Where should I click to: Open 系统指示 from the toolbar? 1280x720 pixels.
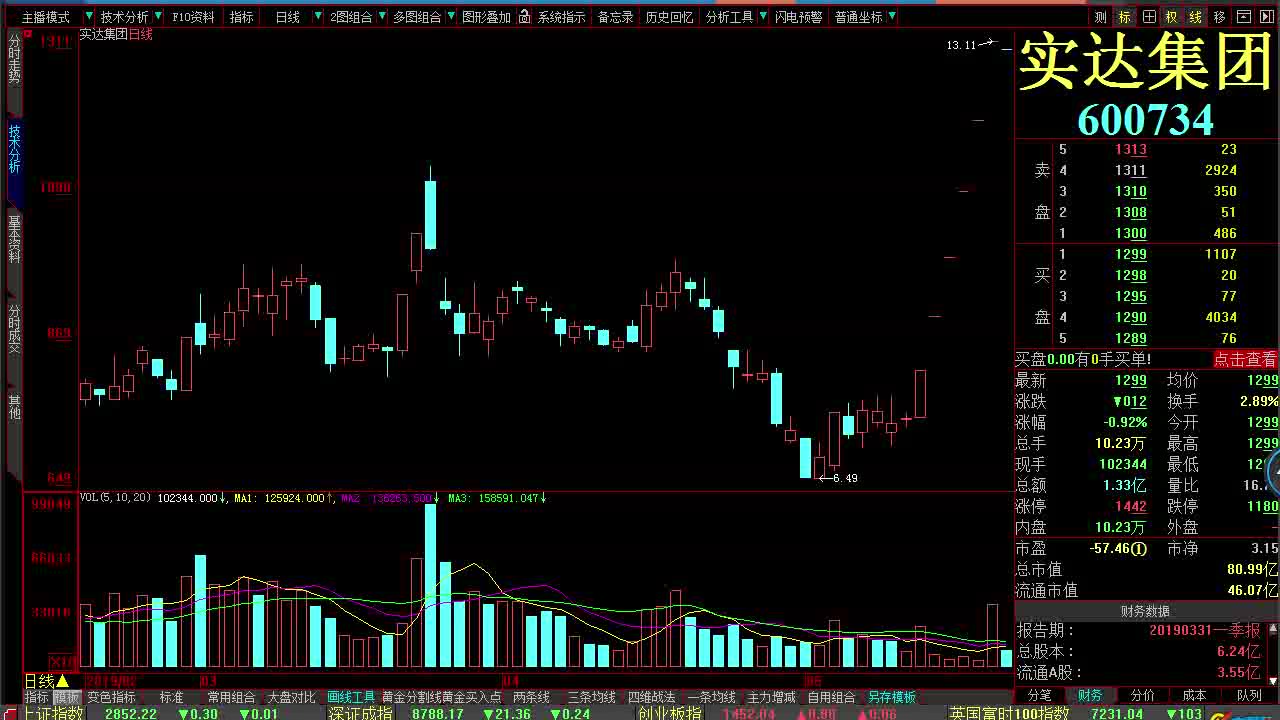(x=561, y=17)
